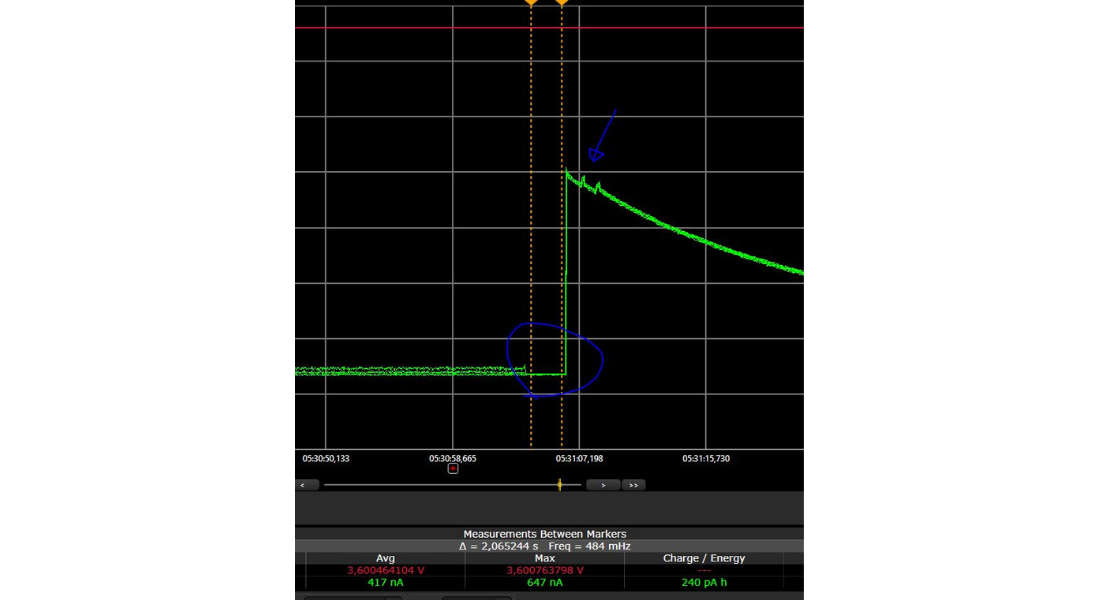Viewport: 1110px width, 600px height.
Task: Click the max current value 647 nA
Action: tap(545, 582)
